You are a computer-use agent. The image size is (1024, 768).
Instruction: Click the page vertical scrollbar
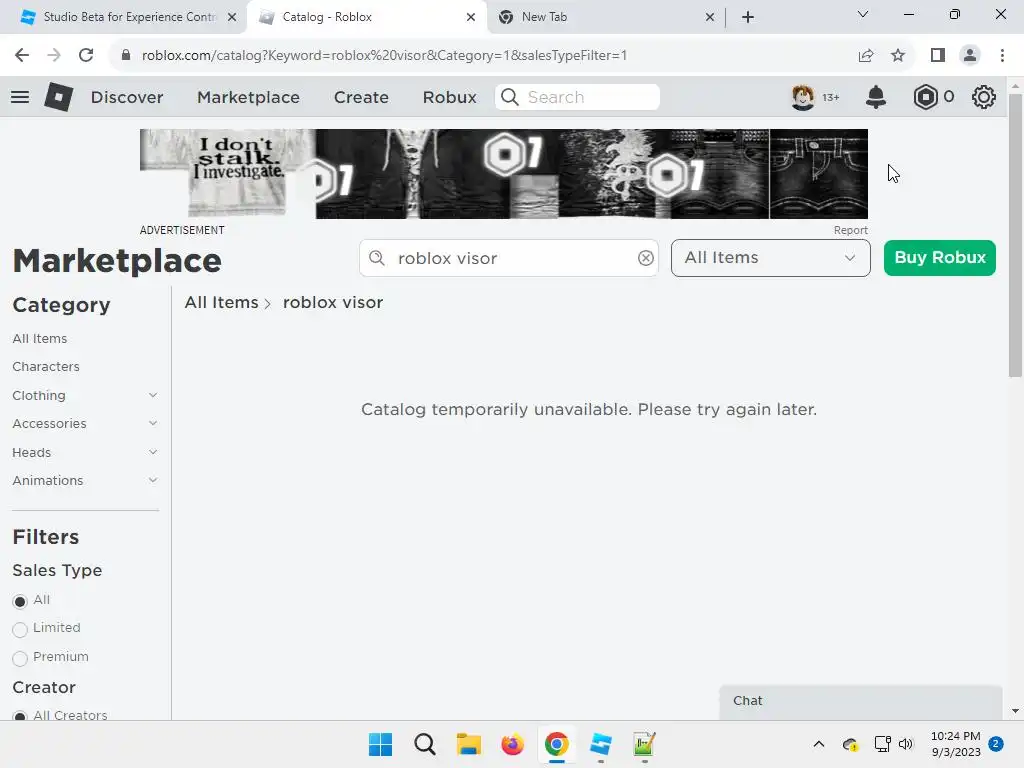[x=1014, y=236]
